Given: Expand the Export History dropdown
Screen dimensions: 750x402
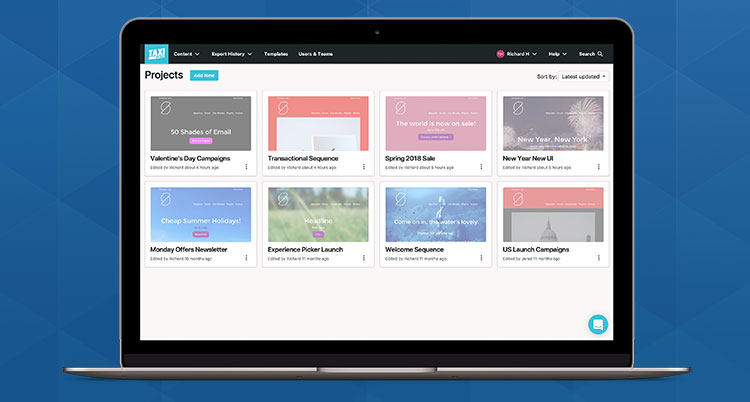Looking at the screenshot, I should [232, 54].
